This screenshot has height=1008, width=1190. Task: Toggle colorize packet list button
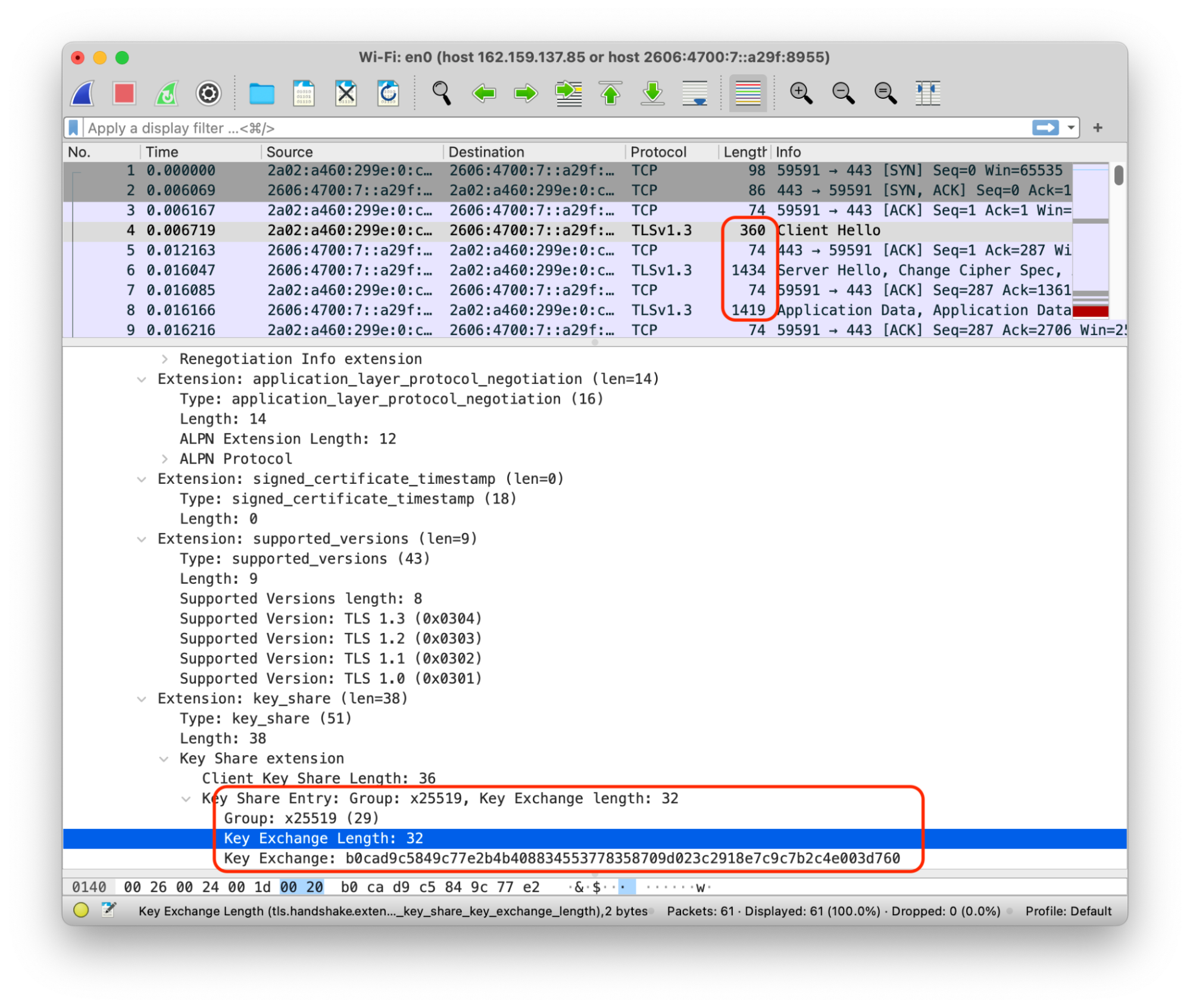pos(748,93)
